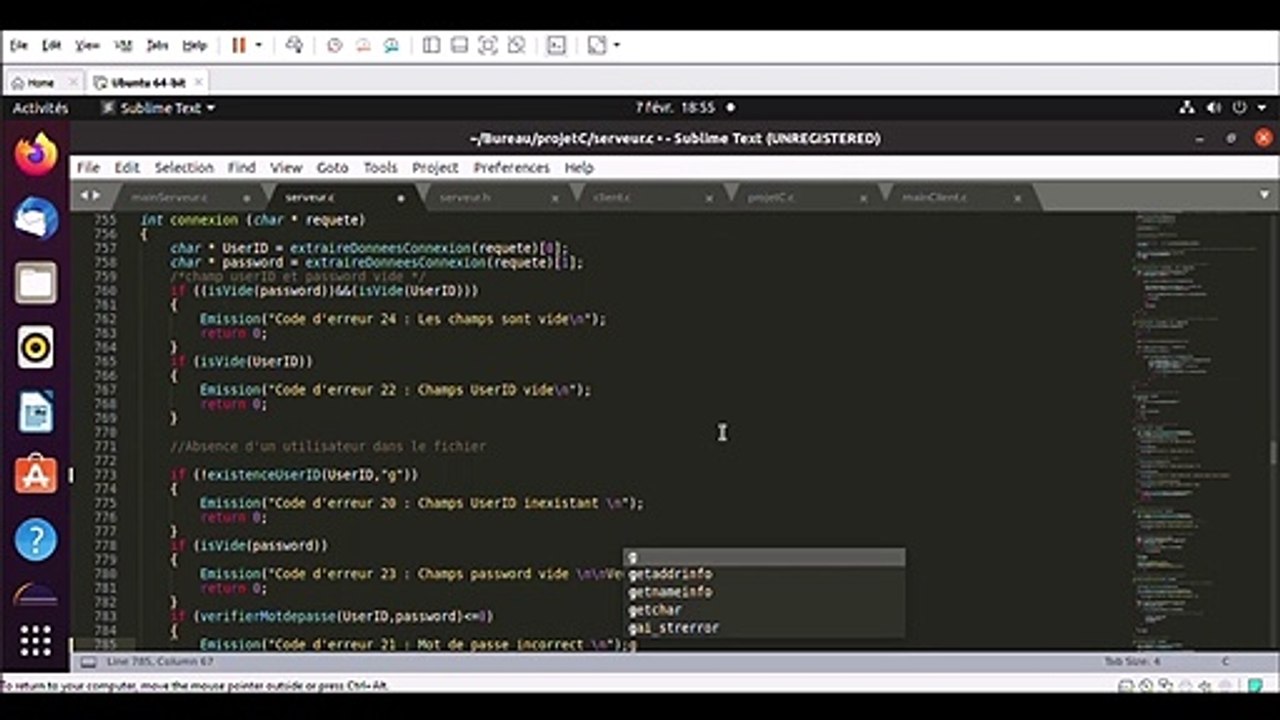Open the dropdown next to the pause button

tap(258, 45)
